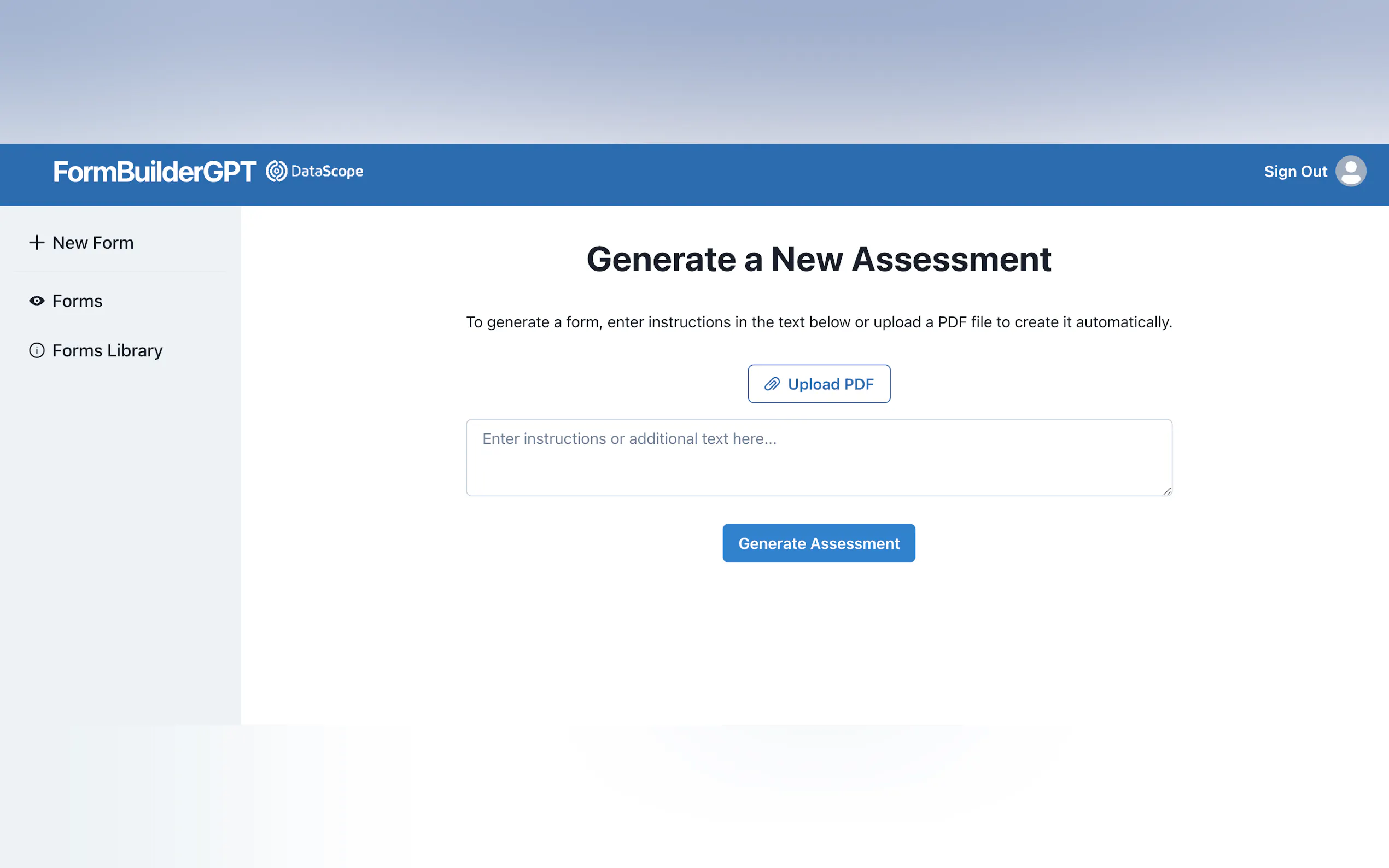Go to the Forms sidebar section
This screenshot has width=1389, height=868.
78,301
